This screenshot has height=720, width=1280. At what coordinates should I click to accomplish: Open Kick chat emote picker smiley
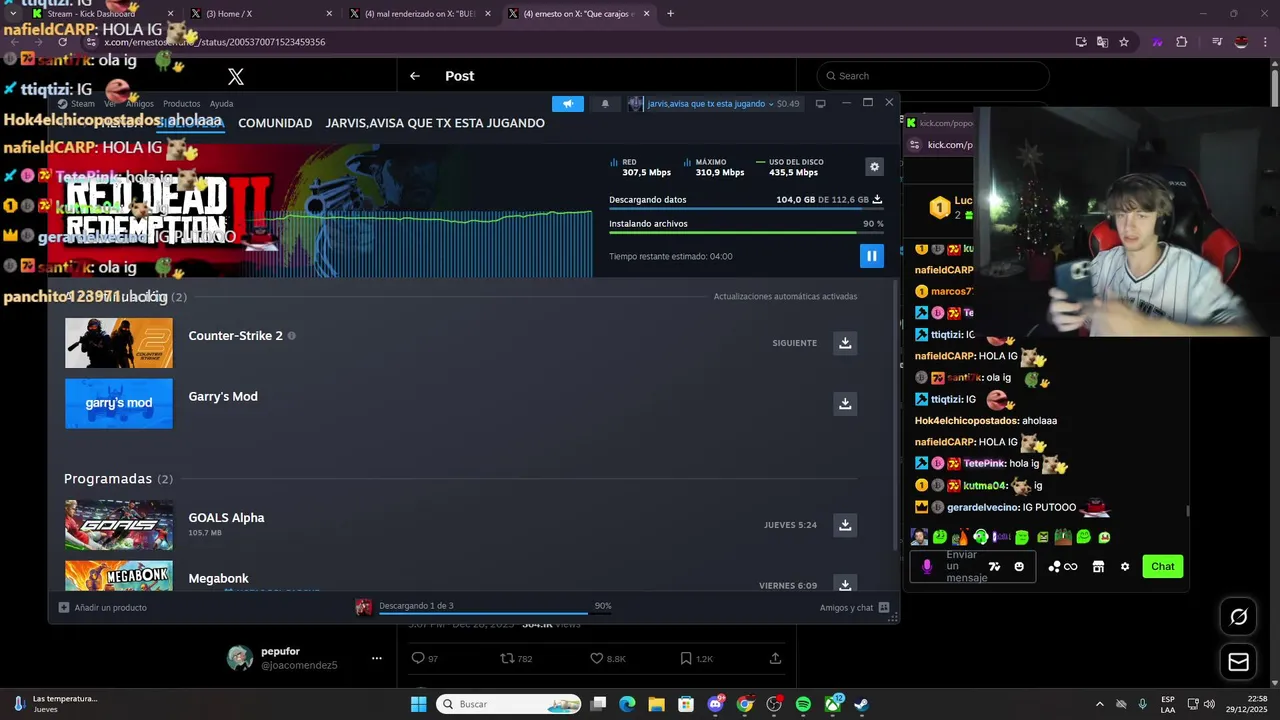(1019, 567)
